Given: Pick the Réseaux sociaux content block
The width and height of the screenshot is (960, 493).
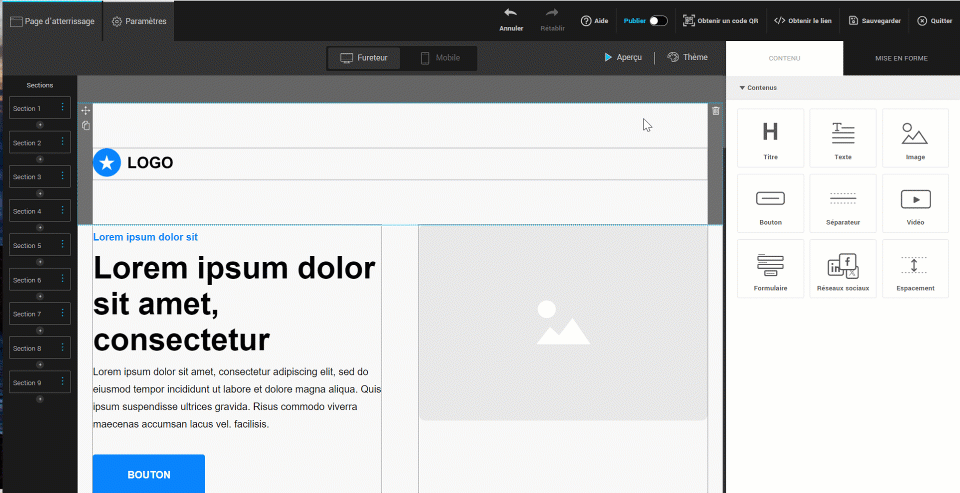Looking at the screenshot, I should click(842, 269).
